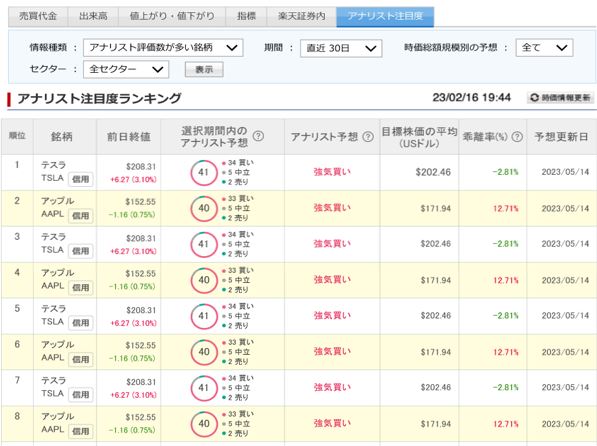Image resolution: width=597 pixels, height=446 pixels.
Task: Click the 40 rating circle in rank 2
Action: point(204,208)
